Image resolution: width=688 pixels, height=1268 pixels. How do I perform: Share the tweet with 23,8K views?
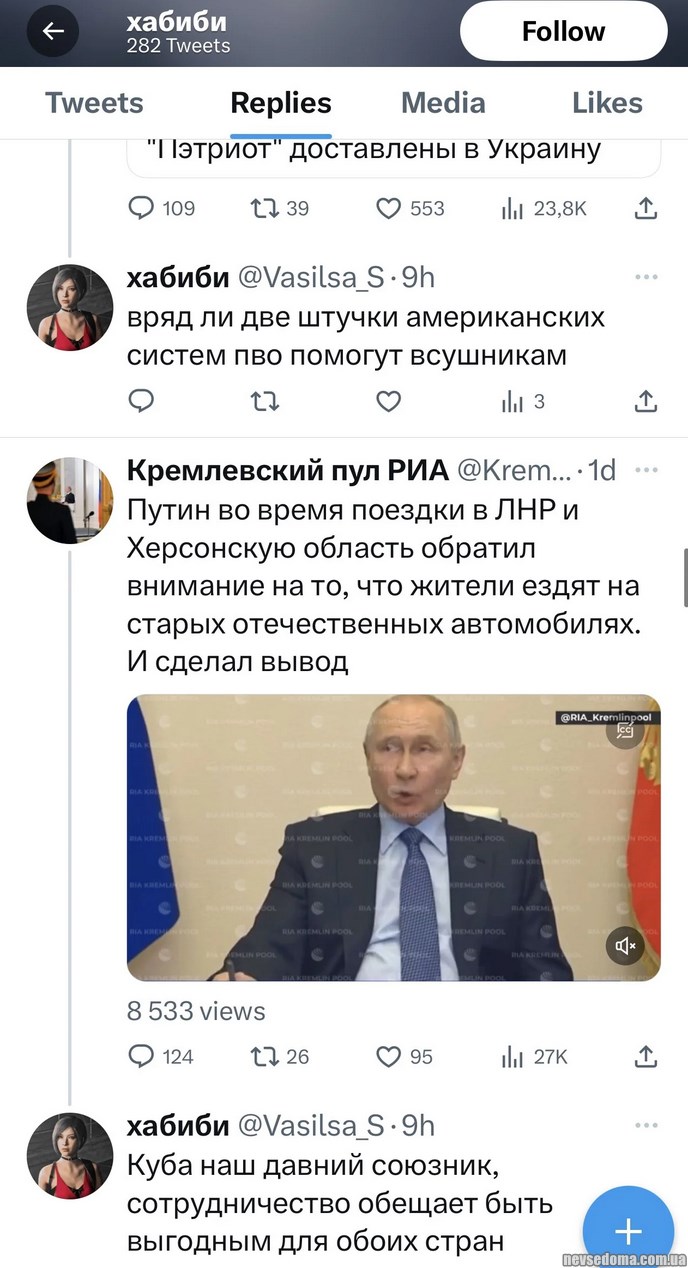(646, 208)
